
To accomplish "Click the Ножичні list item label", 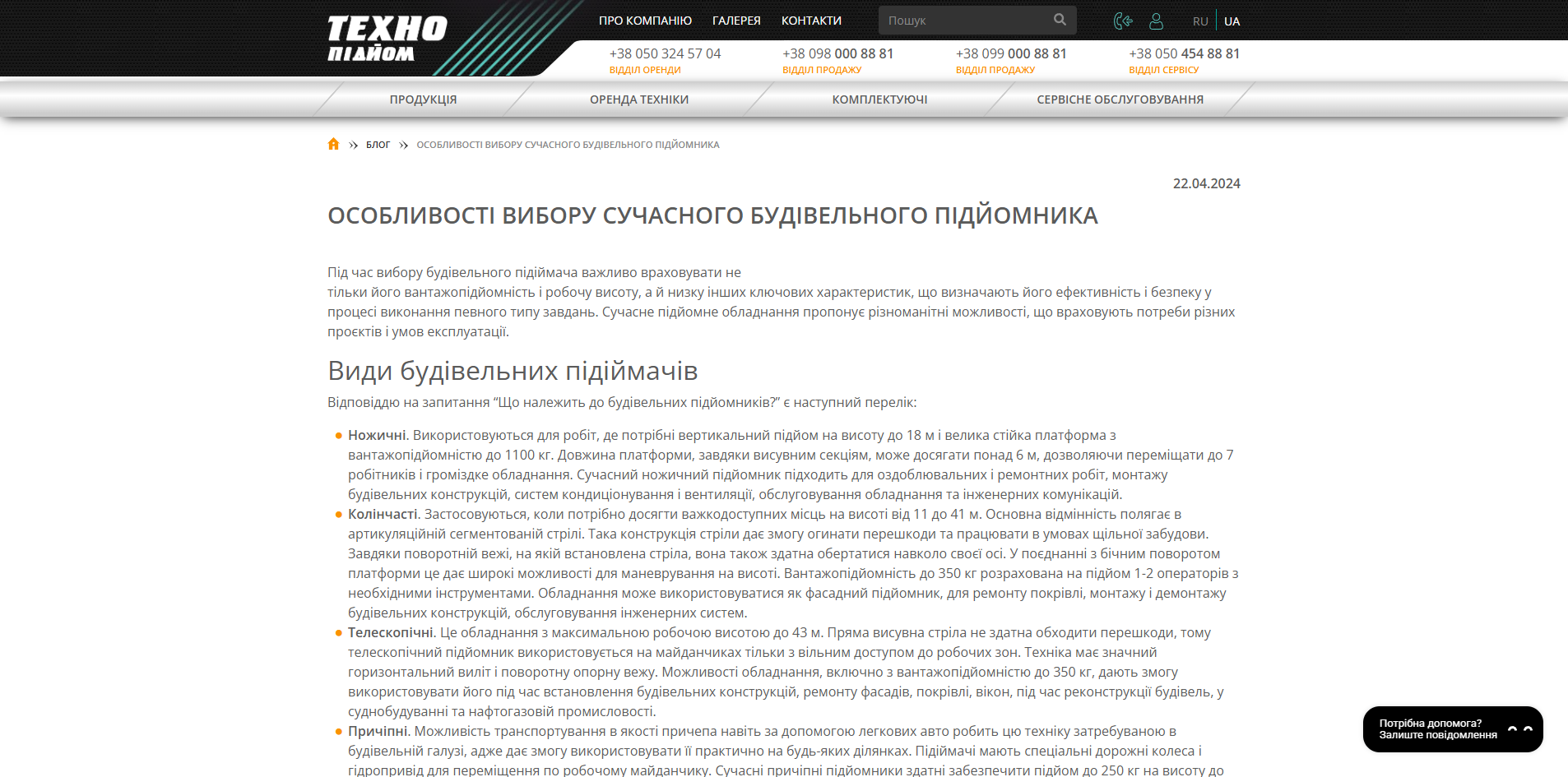I will (377, 435).
